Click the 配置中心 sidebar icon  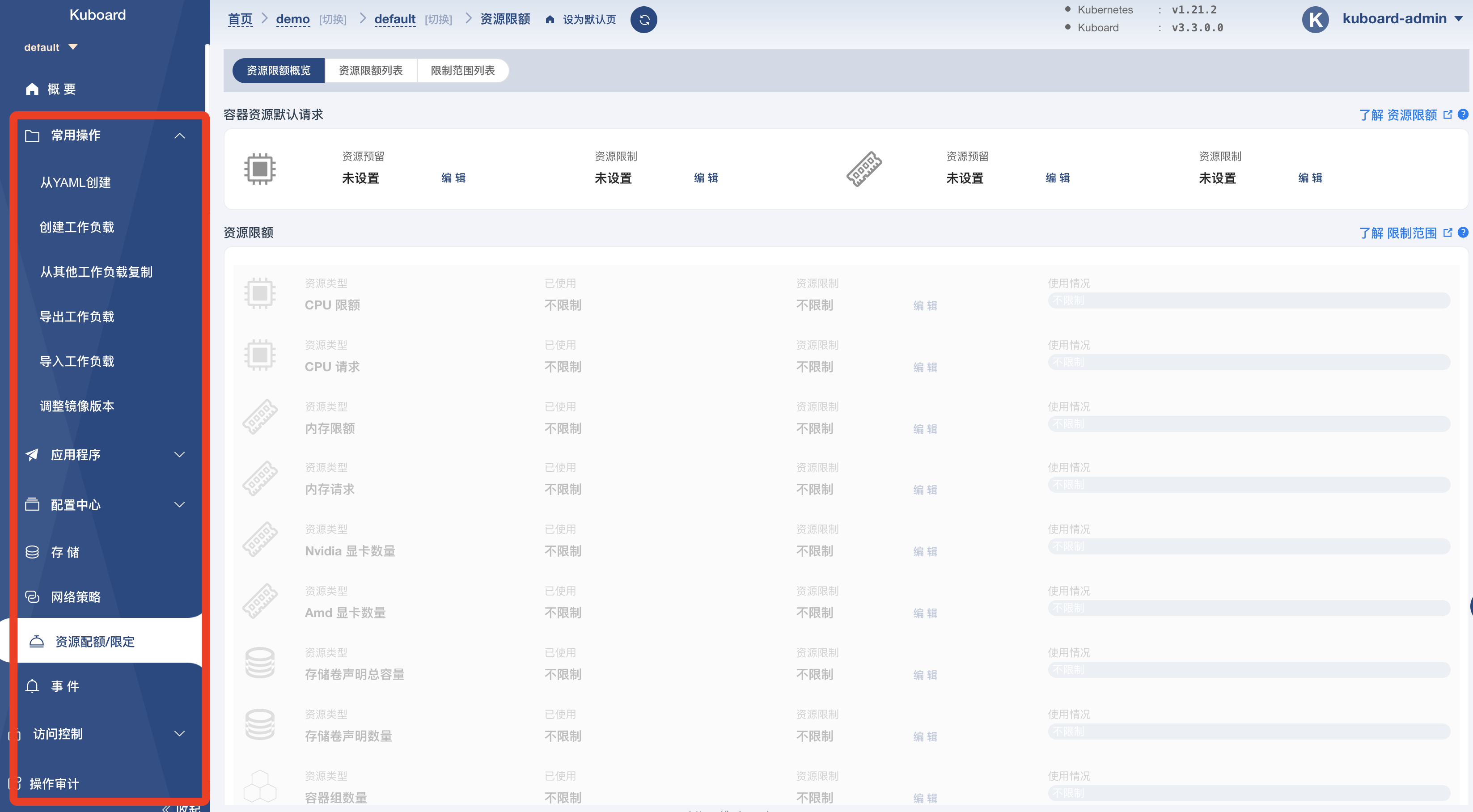(32, 504)
